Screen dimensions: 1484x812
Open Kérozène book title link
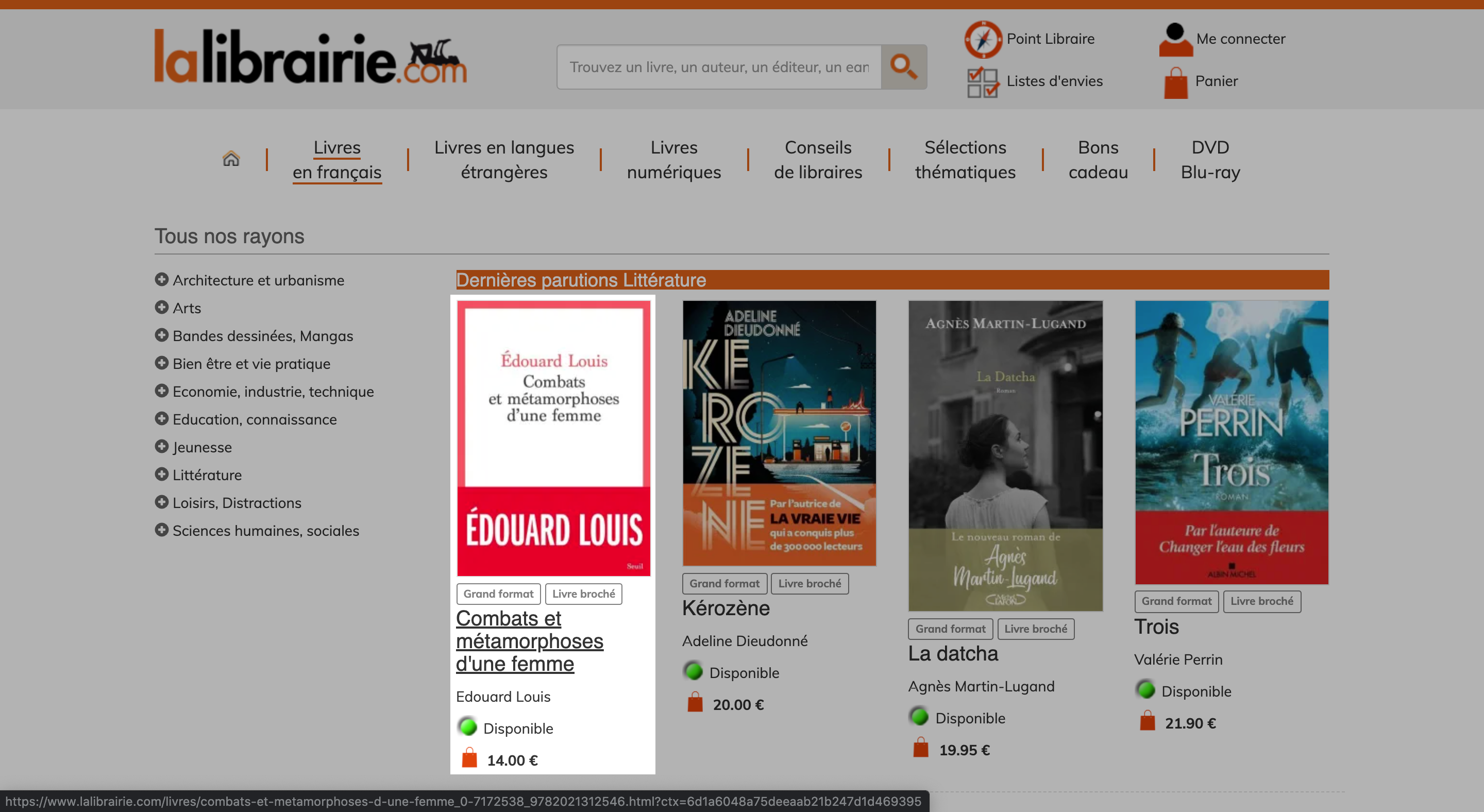point(726,608)
